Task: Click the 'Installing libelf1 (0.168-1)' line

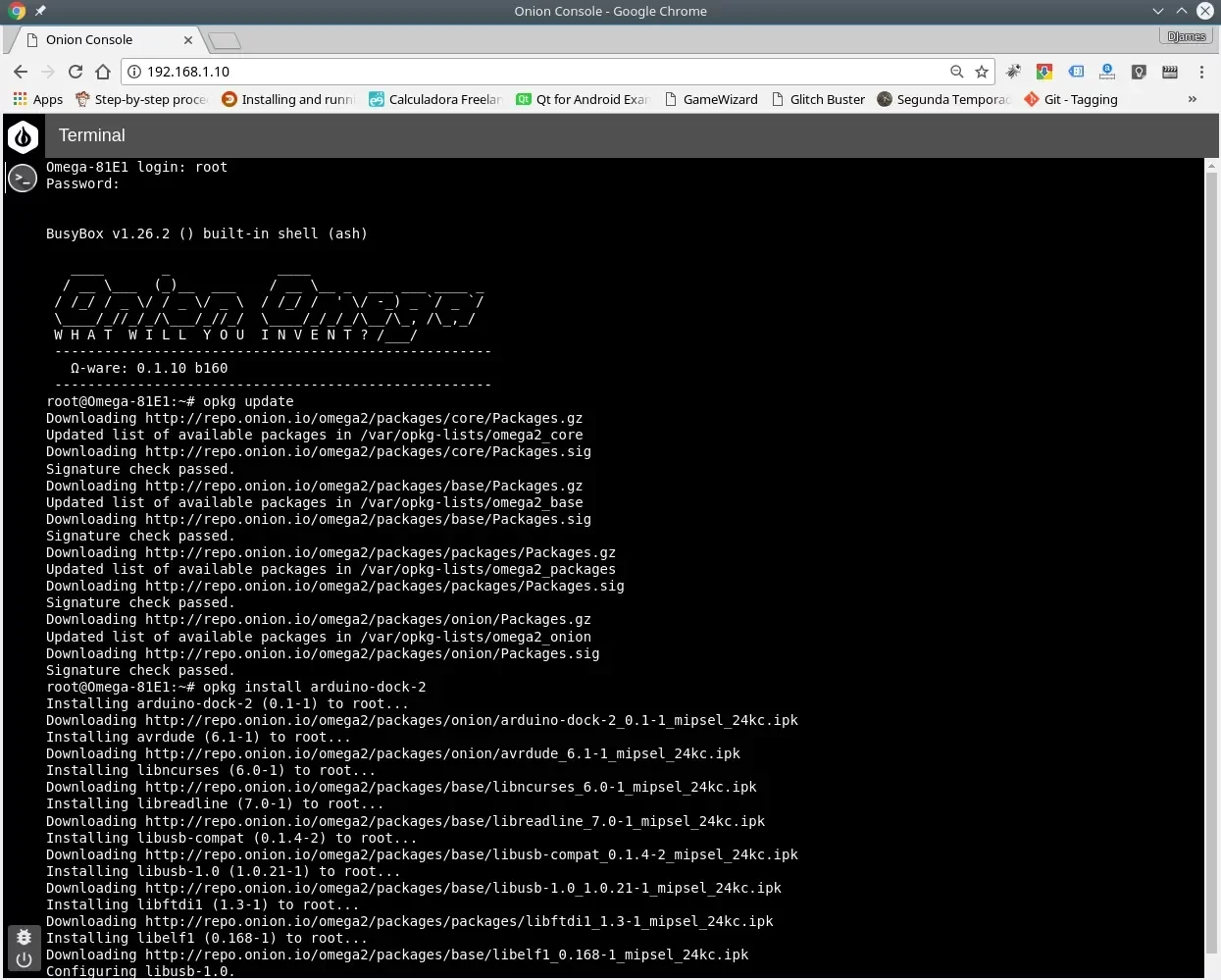Action: [x=207, y=938]
